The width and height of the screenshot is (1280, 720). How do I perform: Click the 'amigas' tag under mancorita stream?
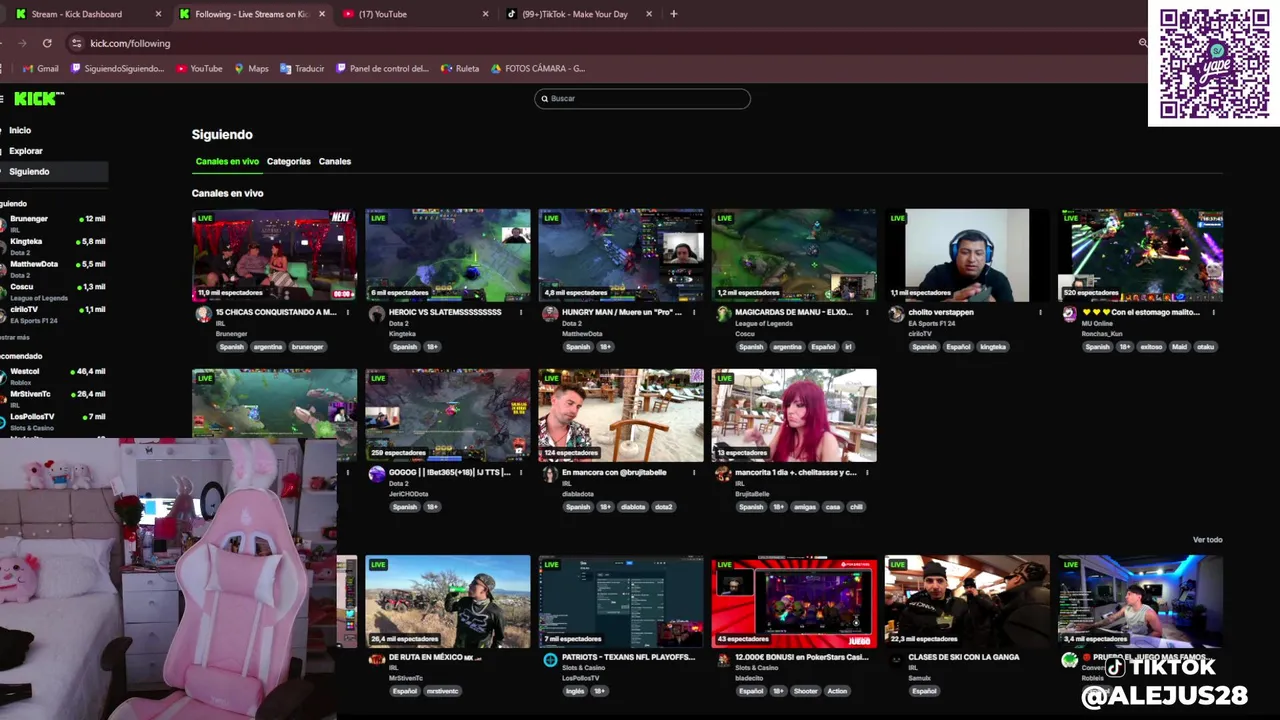[x=805, y=507]
